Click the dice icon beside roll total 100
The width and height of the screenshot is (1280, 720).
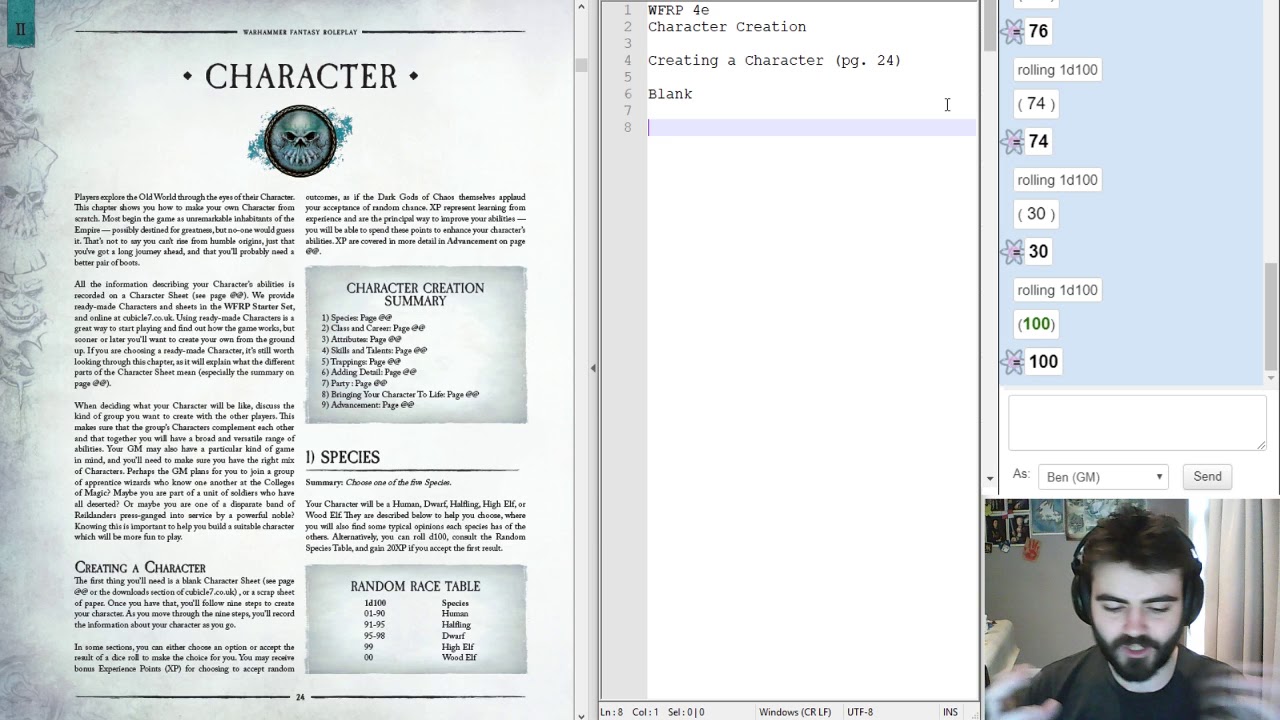pos(1014,361)
